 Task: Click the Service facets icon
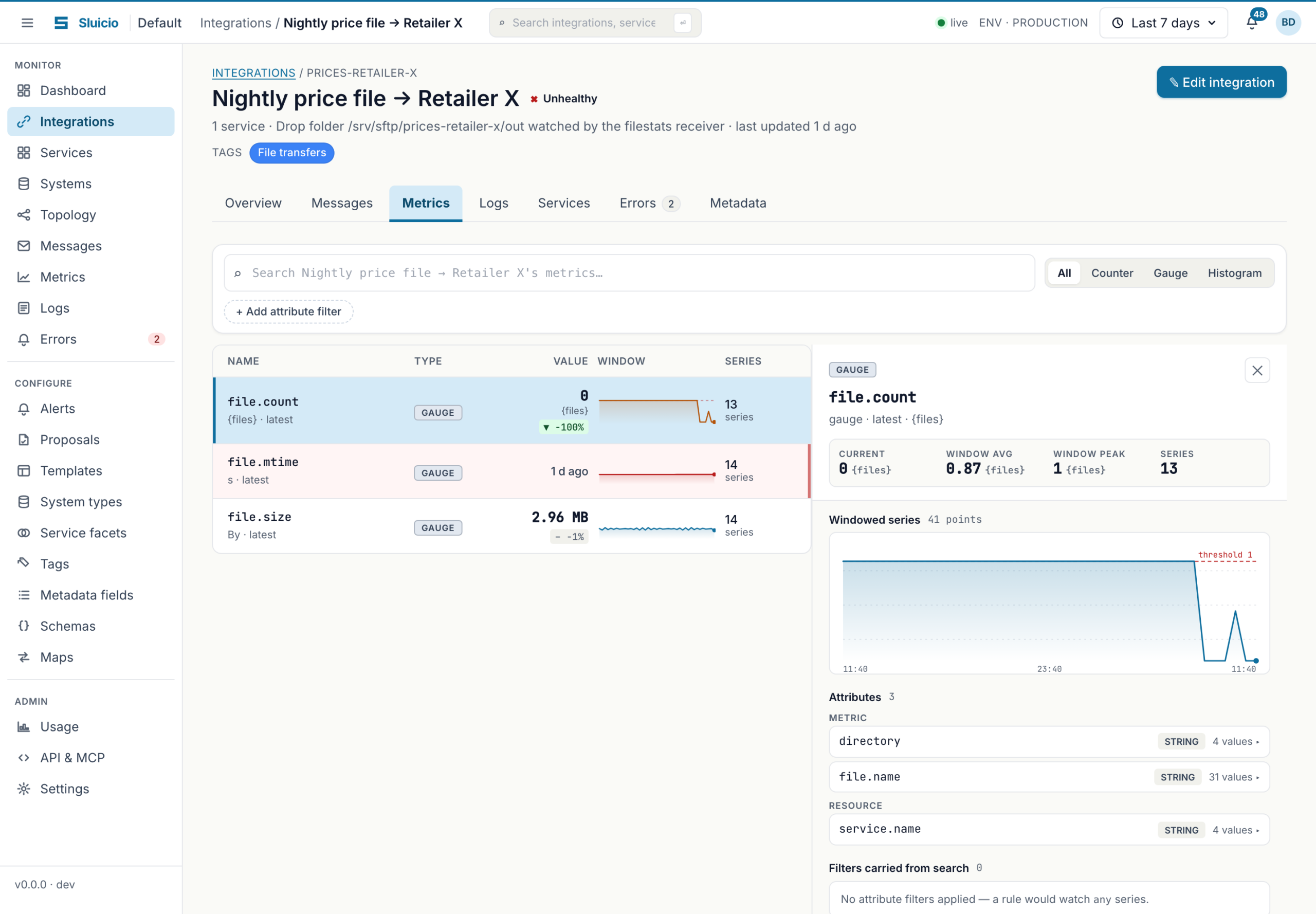click(24, 533)
